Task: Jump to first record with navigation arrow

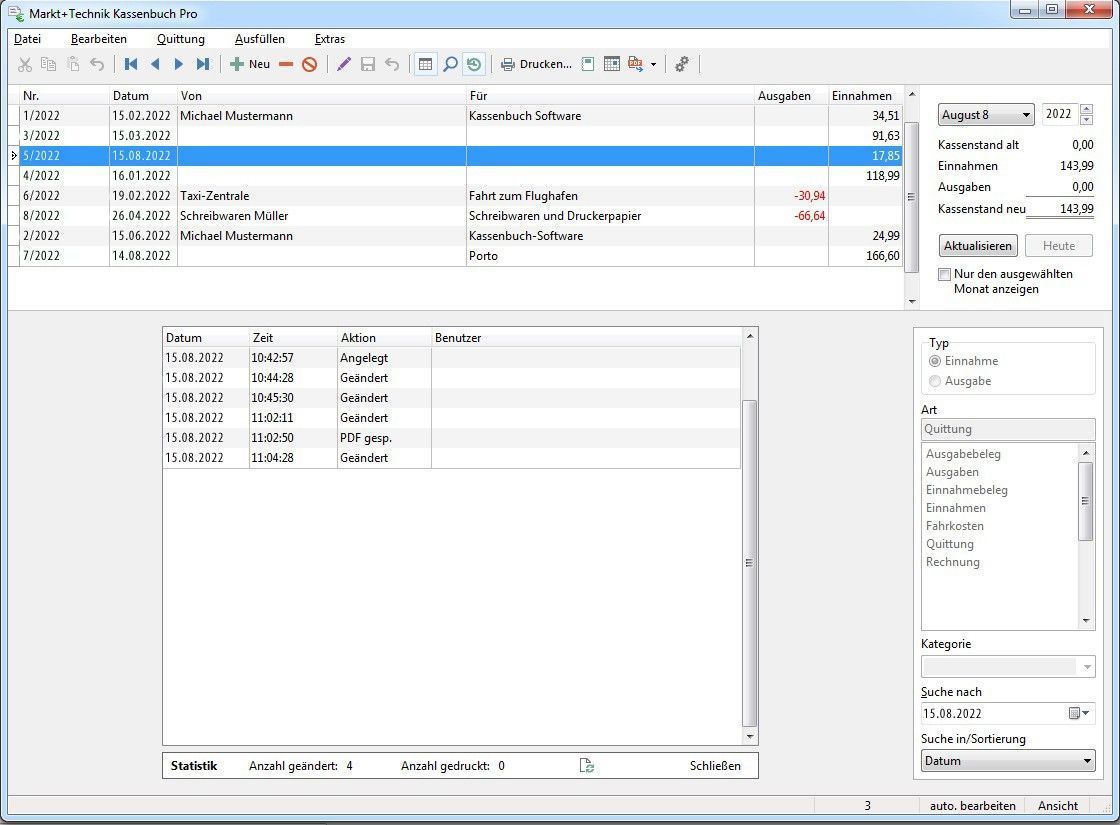Action: (131, 64)
